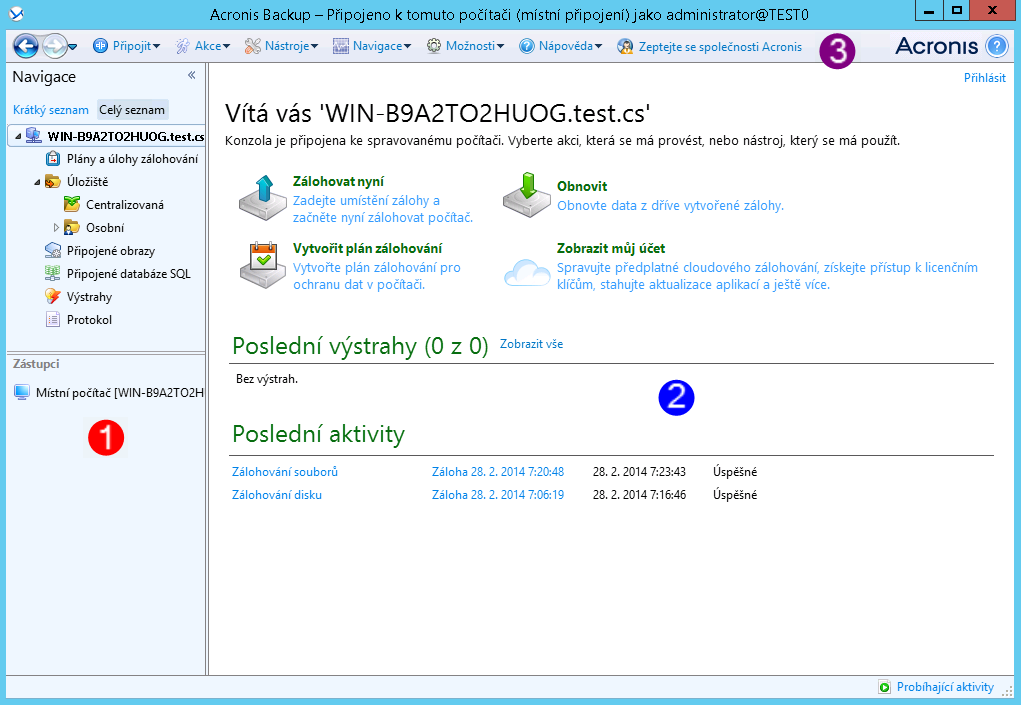The height and width of the screenshot is (705, 1021).
Task: Select Úložiště in navigation tree
Action: pos(87,182)
